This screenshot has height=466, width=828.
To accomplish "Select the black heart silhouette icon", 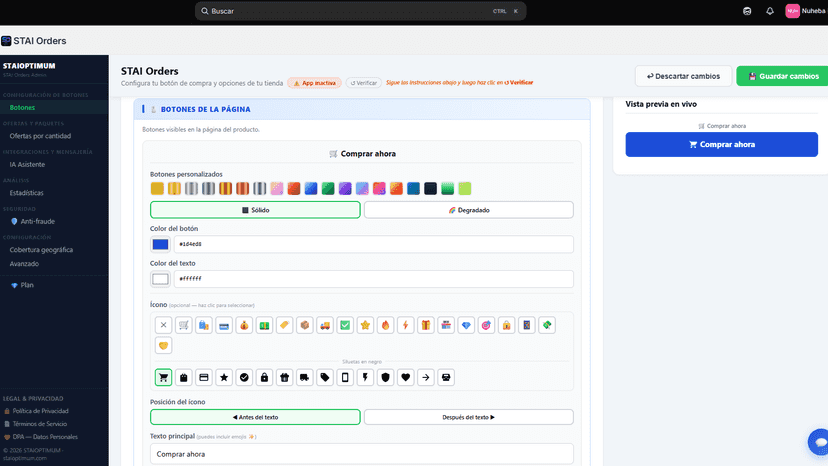I will (x=406, y=377).
